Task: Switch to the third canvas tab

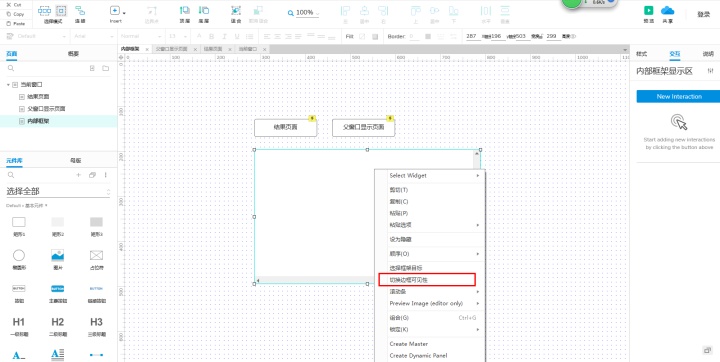Action: [213, 49]
